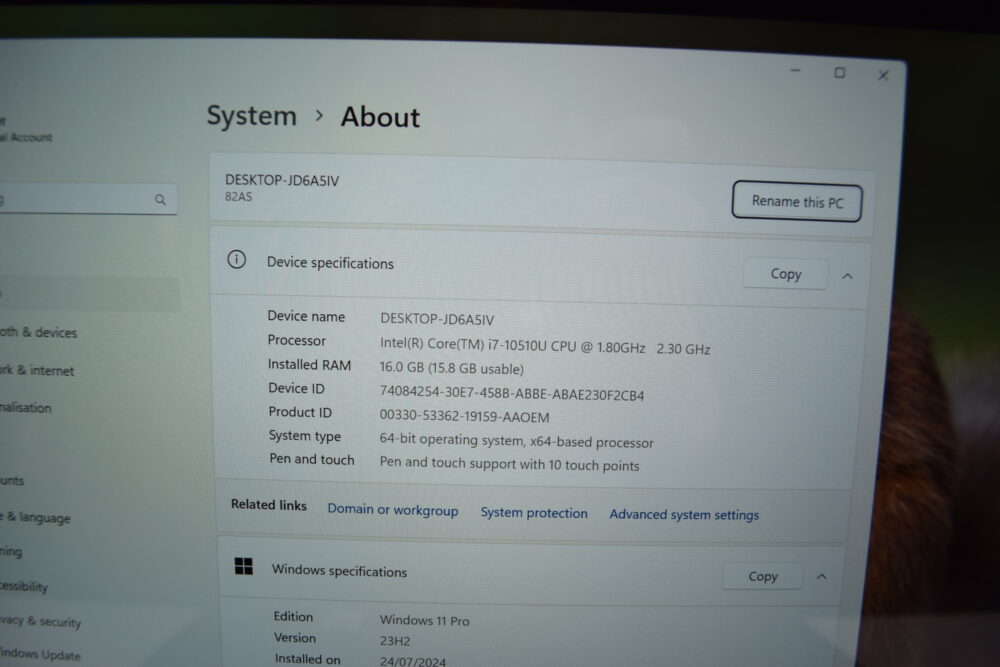Click the Windows logo icon
The image size is (1000, 667).
244,566
